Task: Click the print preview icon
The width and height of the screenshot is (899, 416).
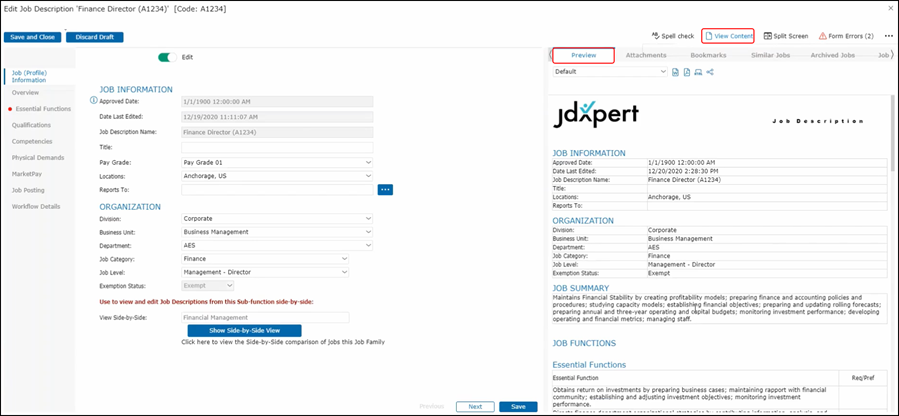Action: point(698,72)
